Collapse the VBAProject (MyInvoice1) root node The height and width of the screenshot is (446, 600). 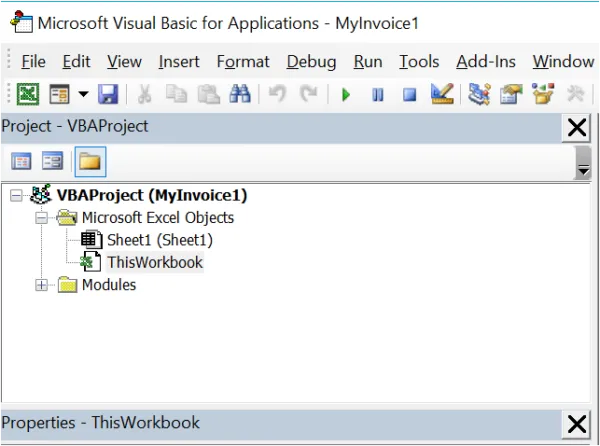coord(16,195)
